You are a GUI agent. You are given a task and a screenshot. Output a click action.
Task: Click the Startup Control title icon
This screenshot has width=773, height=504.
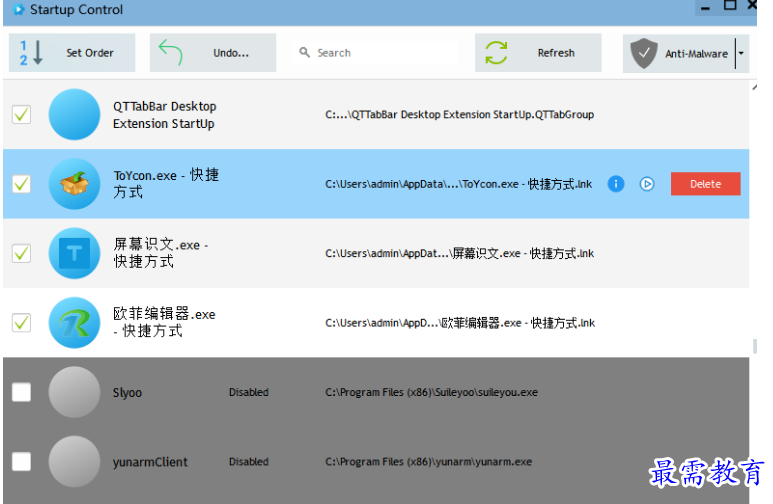click(x=18, y=9)
